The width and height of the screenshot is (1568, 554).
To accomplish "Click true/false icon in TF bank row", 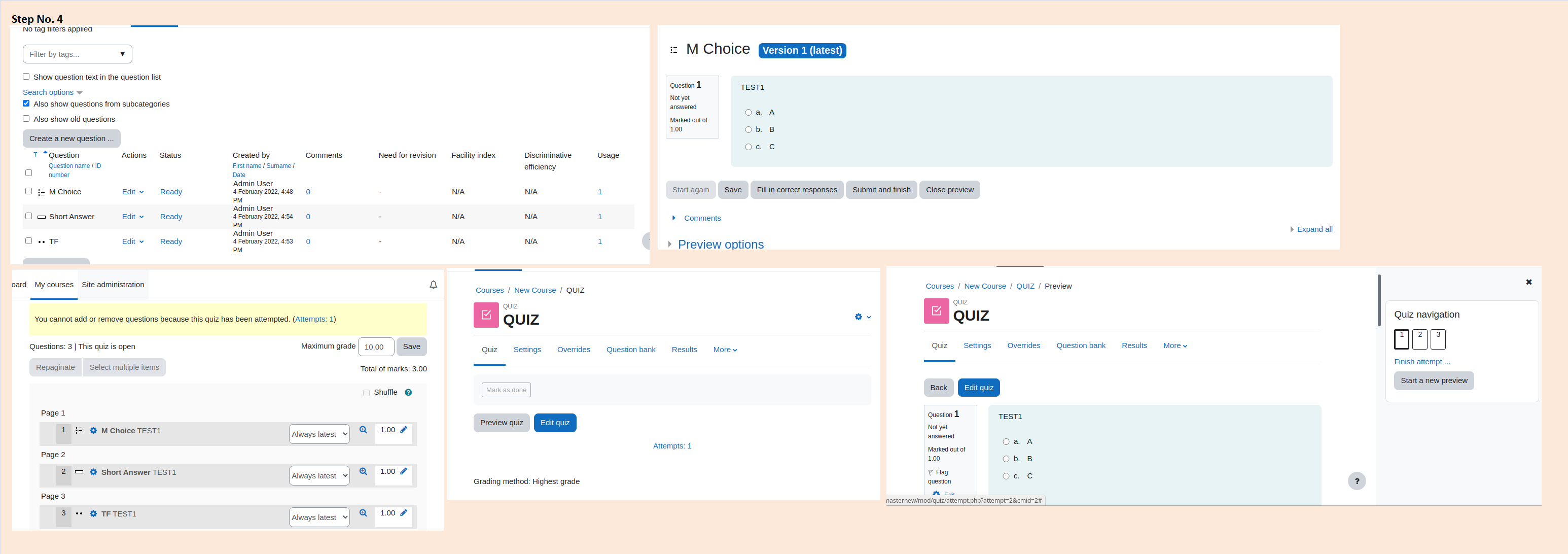I will pos(42,241).
